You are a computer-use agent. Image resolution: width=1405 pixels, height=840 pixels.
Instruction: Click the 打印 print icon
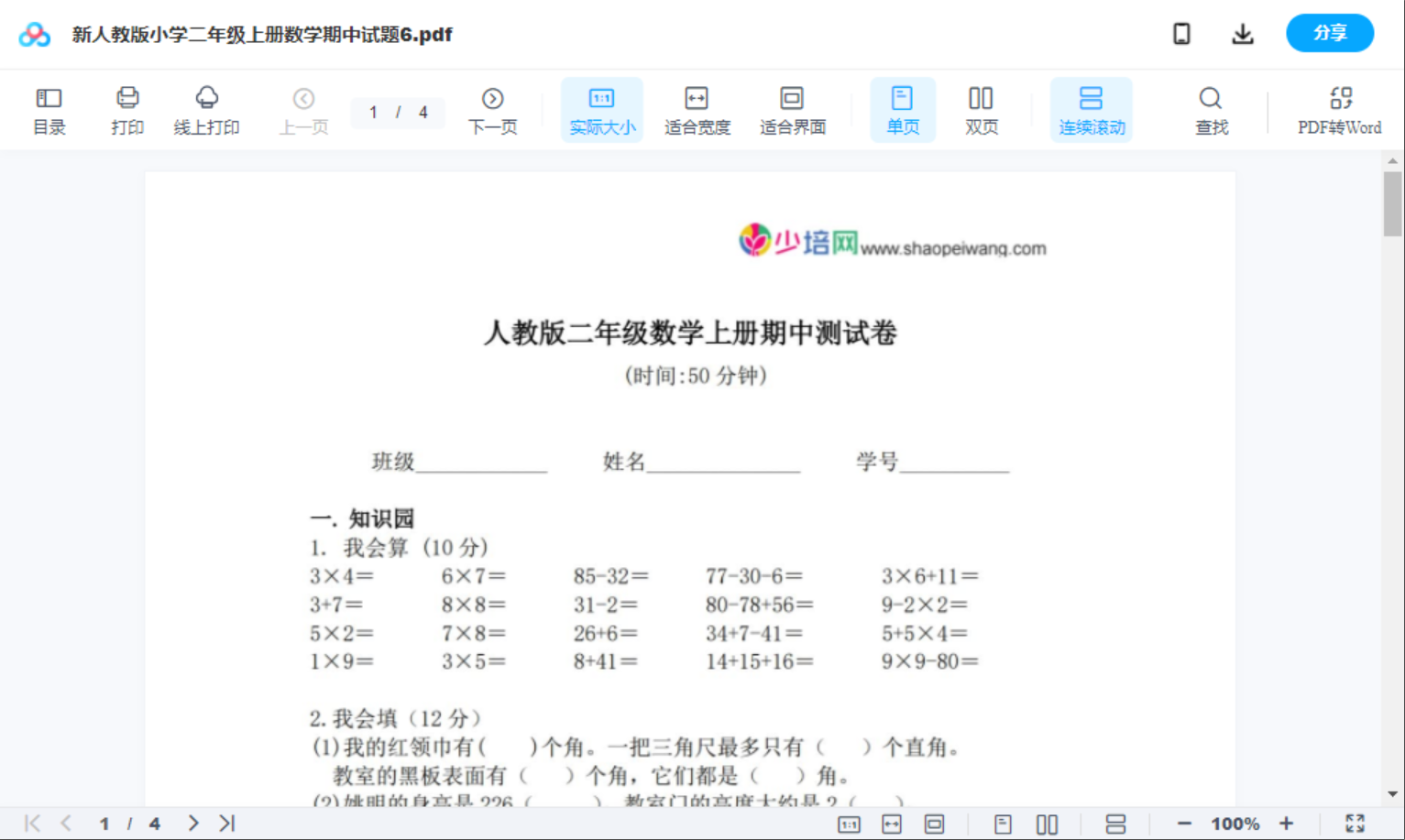coord(127,109)
